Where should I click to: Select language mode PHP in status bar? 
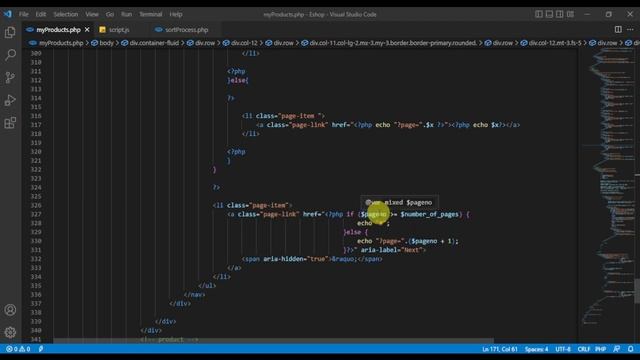click(x=600, y=349)
